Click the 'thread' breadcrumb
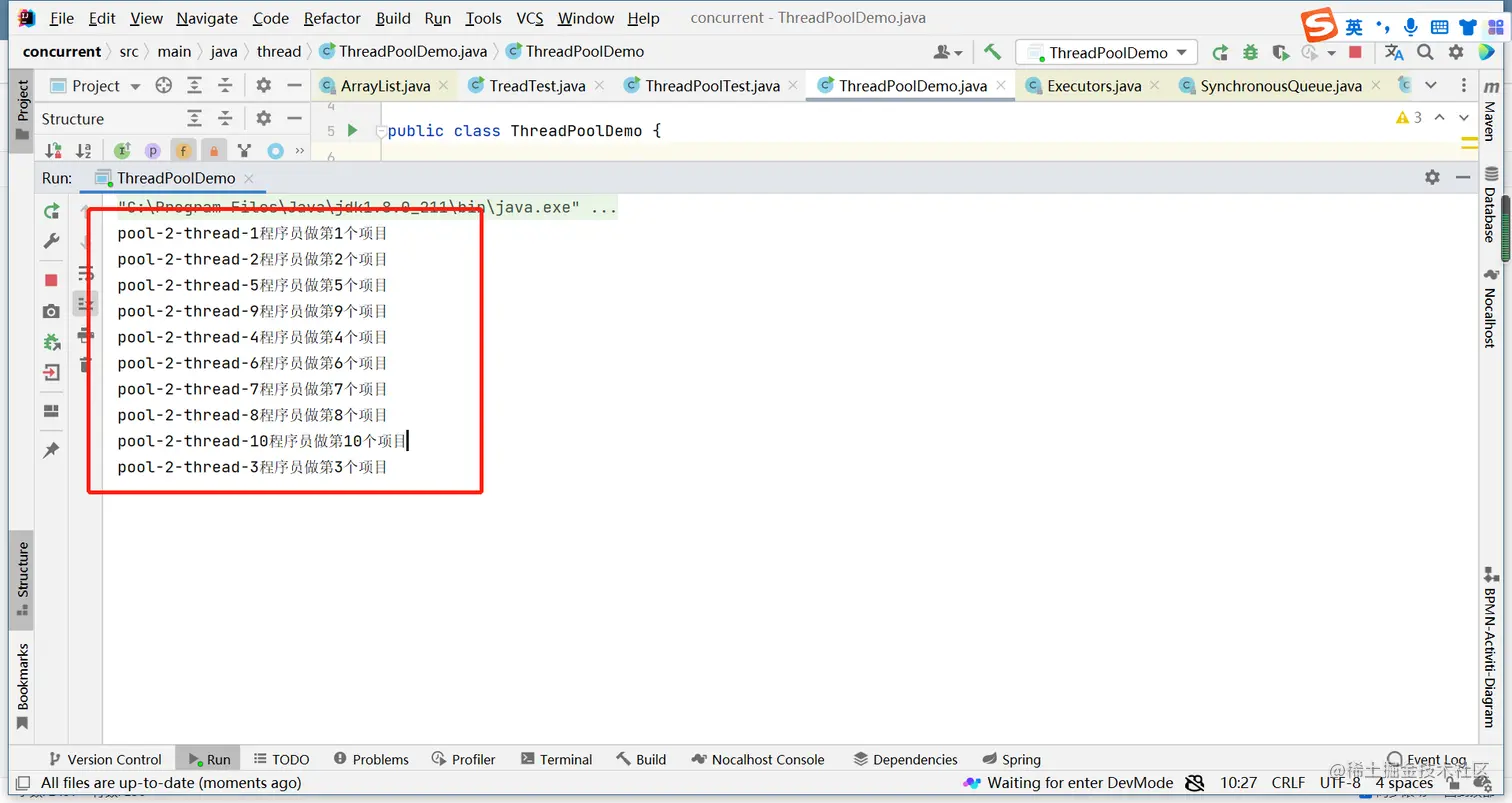 click(x=279, y=51)
